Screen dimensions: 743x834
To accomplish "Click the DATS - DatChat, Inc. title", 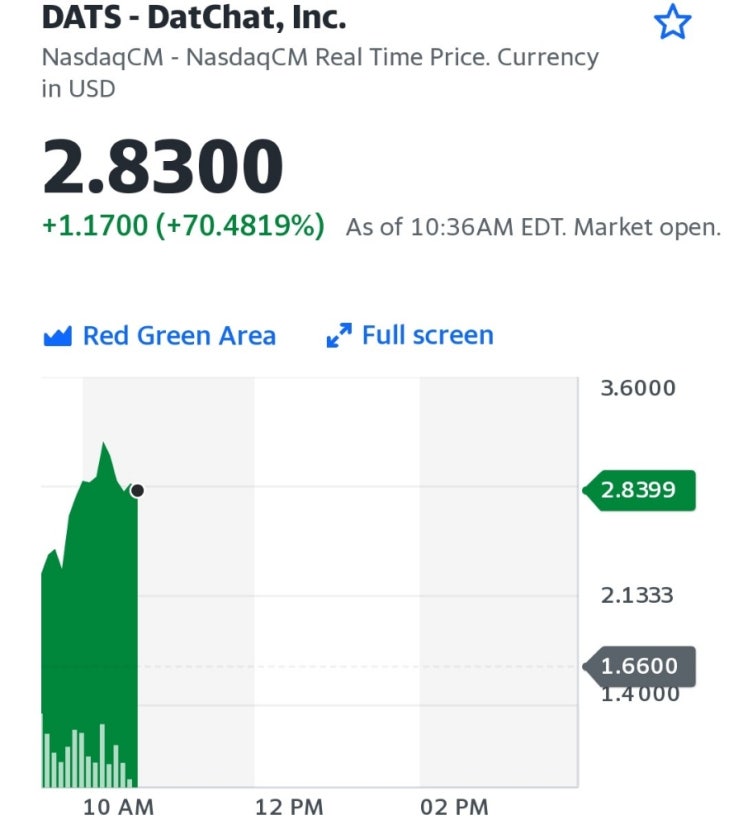I will 193,19.
